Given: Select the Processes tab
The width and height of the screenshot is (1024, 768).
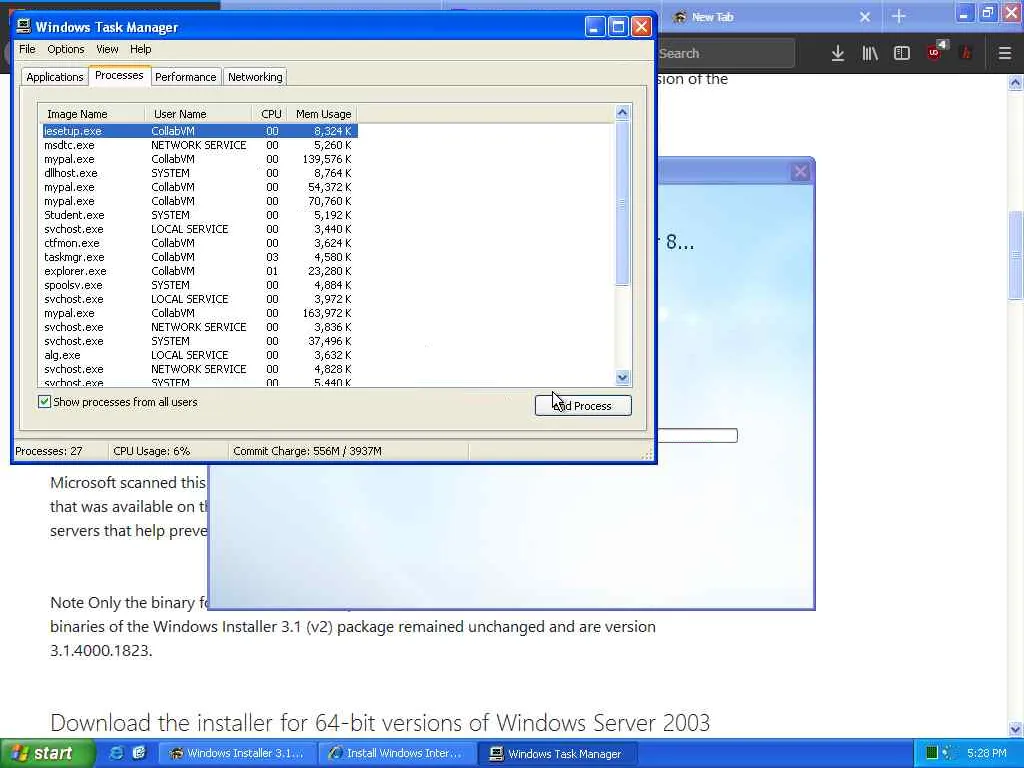Looking at the screenshot, I should tap(119, 76).
